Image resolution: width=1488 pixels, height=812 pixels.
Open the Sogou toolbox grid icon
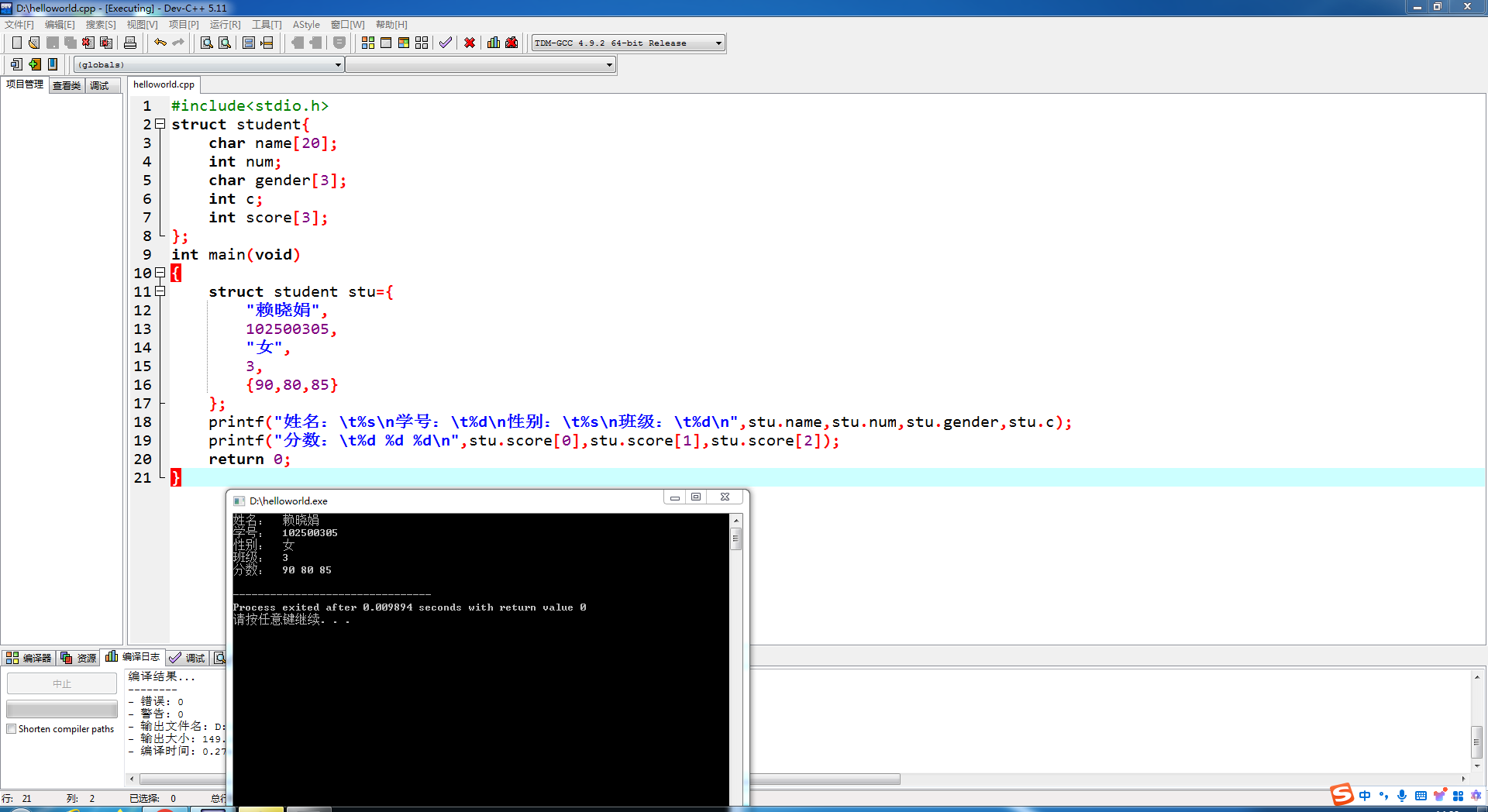pos(1458,796)
